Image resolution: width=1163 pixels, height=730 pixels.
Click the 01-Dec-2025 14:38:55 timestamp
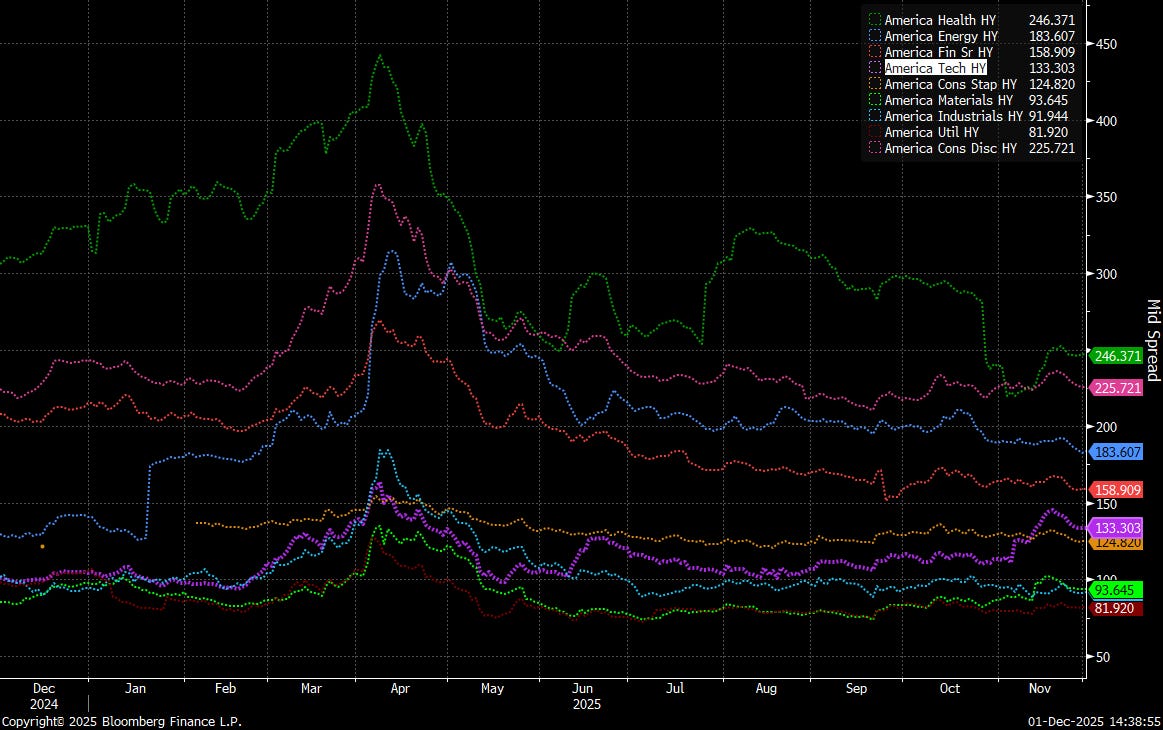click(1094, 721)
